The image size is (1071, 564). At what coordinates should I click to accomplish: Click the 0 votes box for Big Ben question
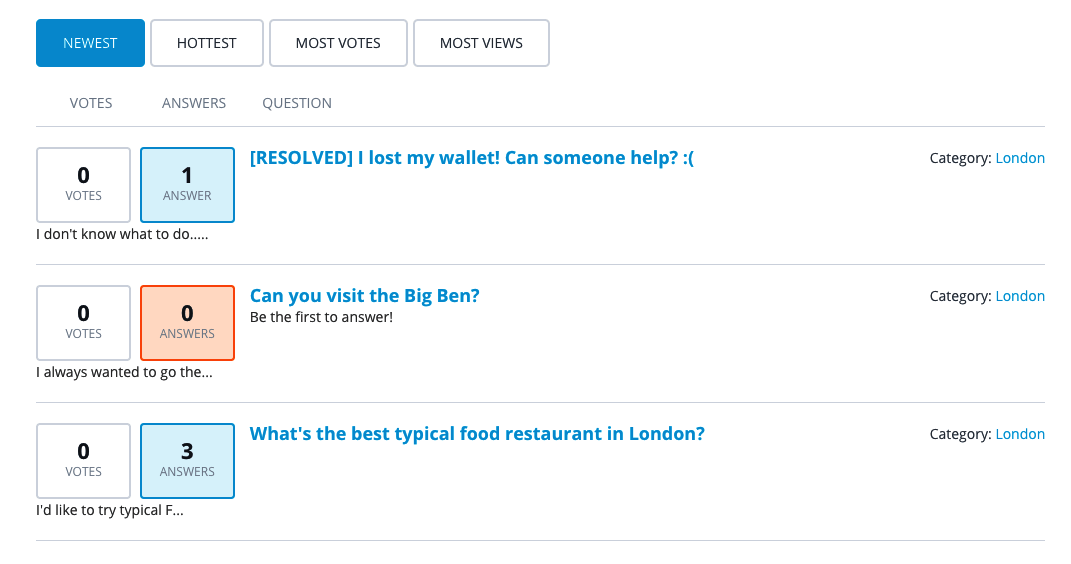[x=83, y=323]
